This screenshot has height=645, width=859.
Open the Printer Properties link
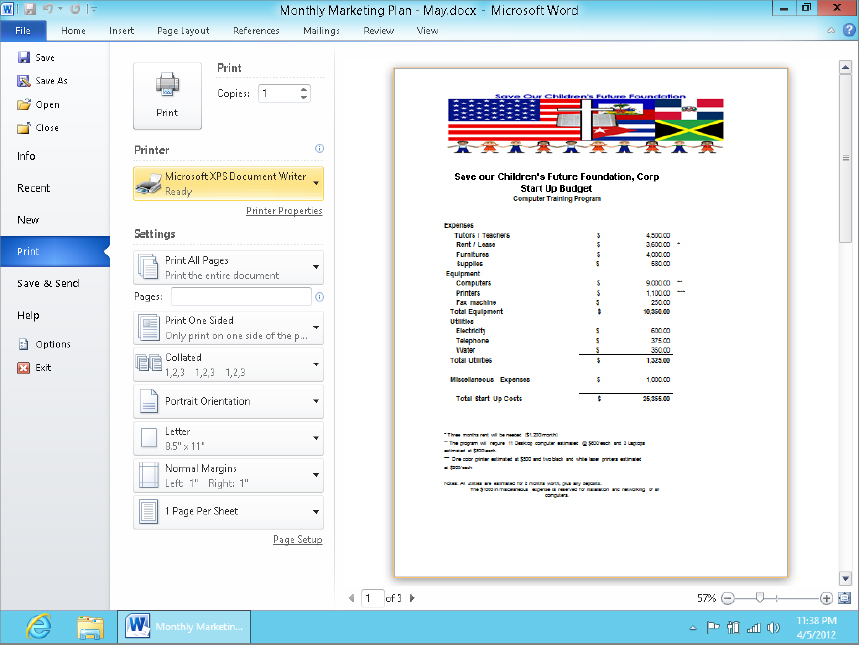pos(284,211)
